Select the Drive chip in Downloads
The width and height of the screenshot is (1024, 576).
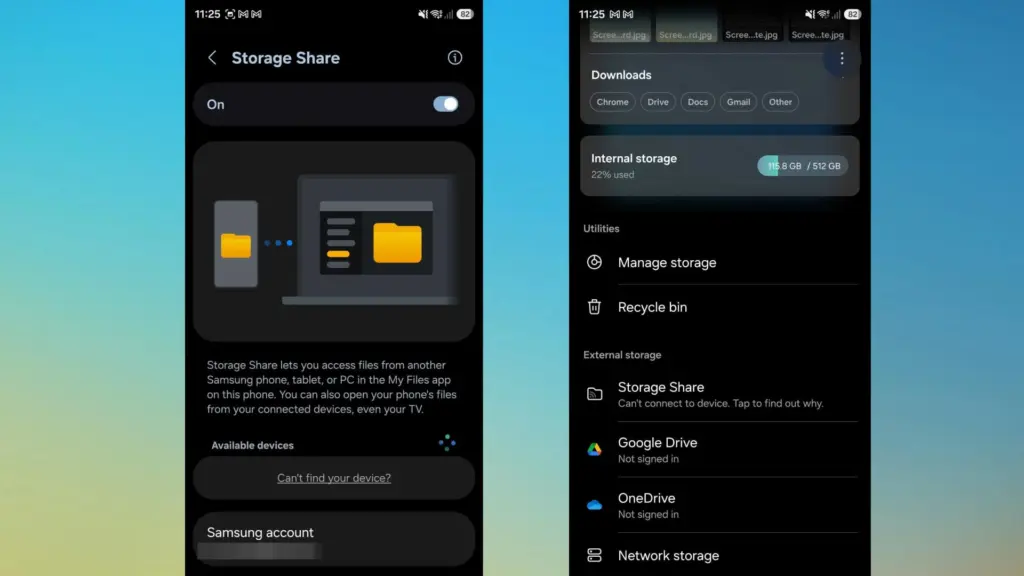click(x=657, y=101)
